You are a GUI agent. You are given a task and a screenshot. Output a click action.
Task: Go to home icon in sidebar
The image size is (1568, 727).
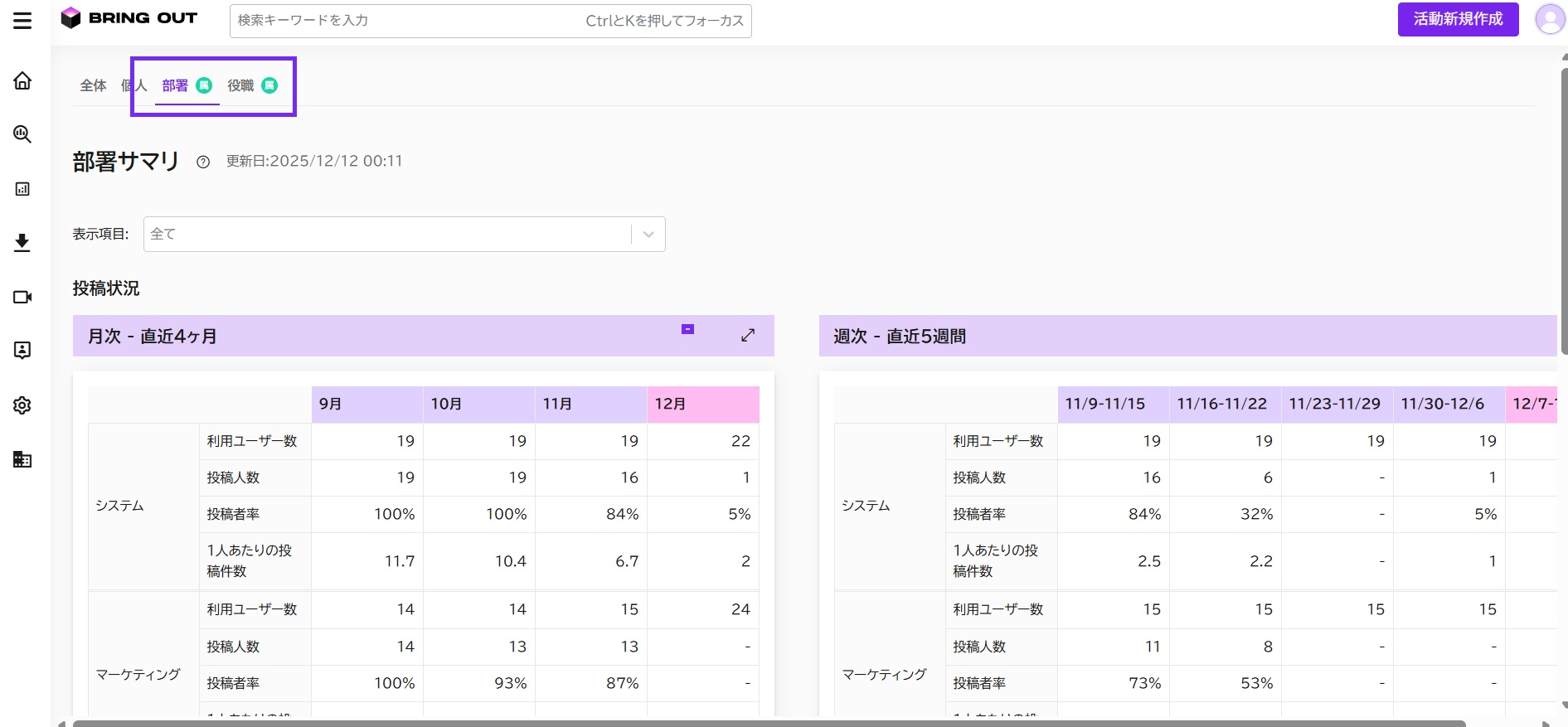tap(22, 80)
